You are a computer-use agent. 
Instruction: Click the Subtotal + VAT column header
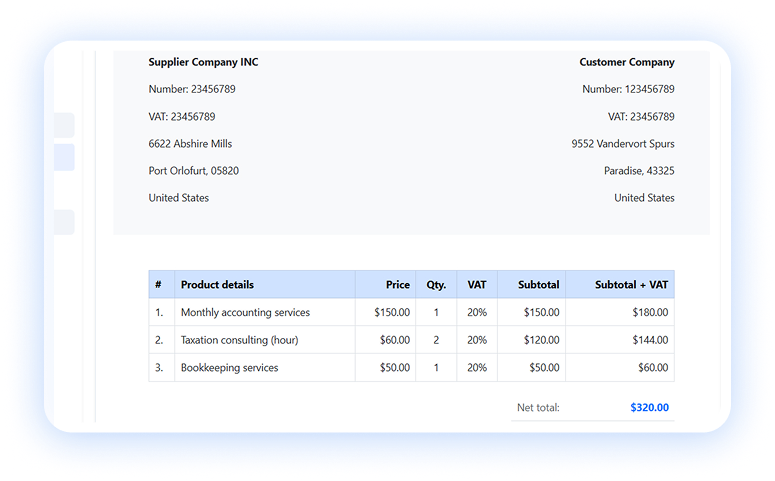pyautogui.click(x=631, y=285)
